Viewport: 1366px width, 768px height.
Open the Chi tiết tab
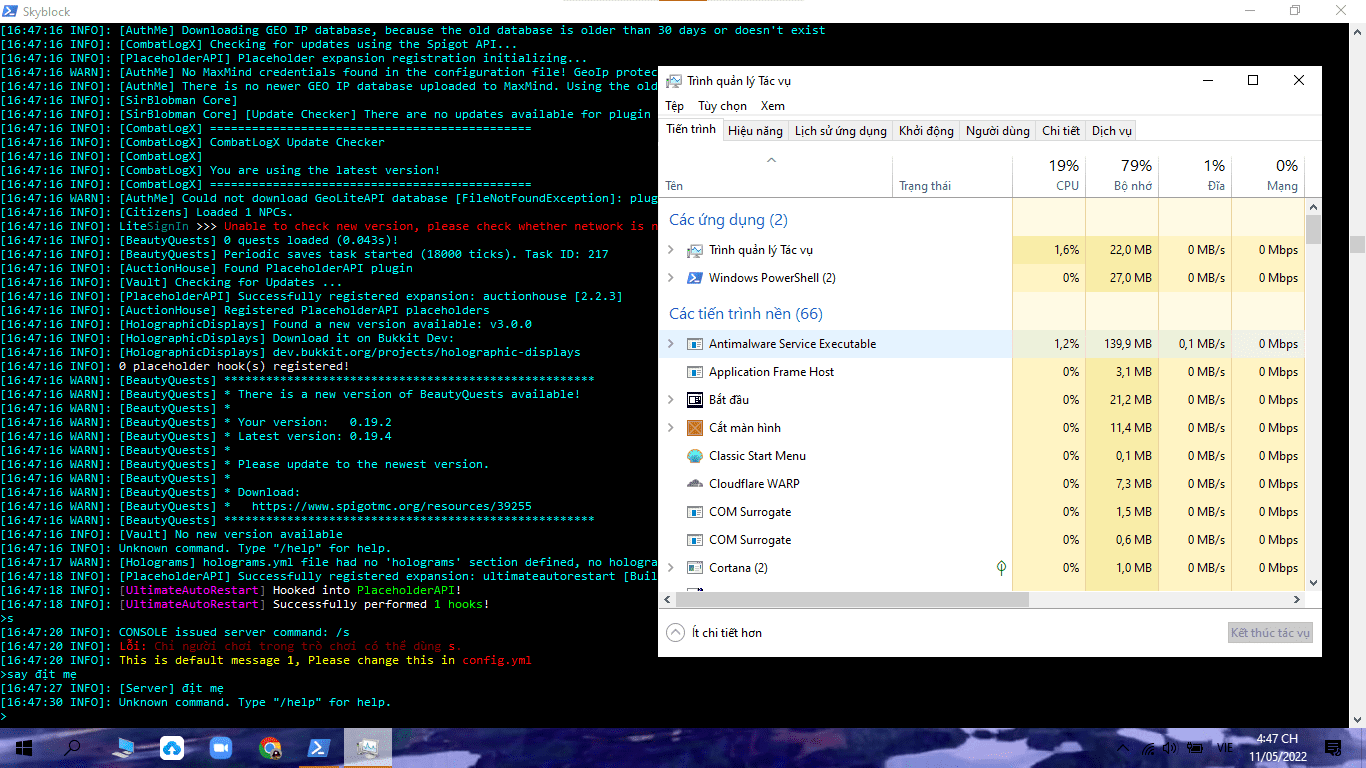(1061, 131)
